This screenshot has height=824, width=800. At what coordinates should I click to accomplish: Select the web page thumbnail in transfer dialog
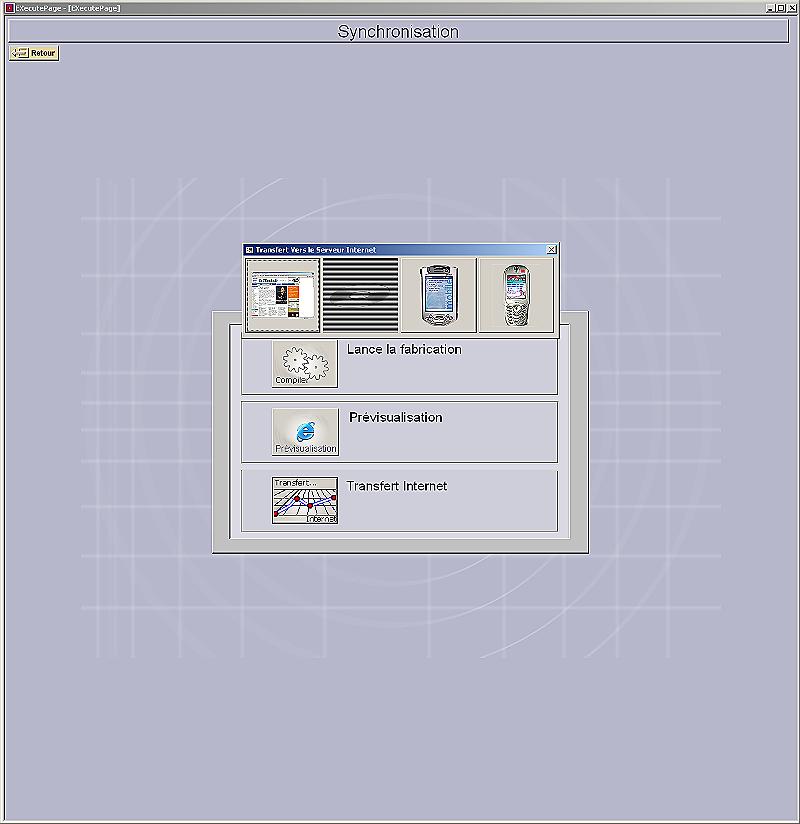coord(283,295)
